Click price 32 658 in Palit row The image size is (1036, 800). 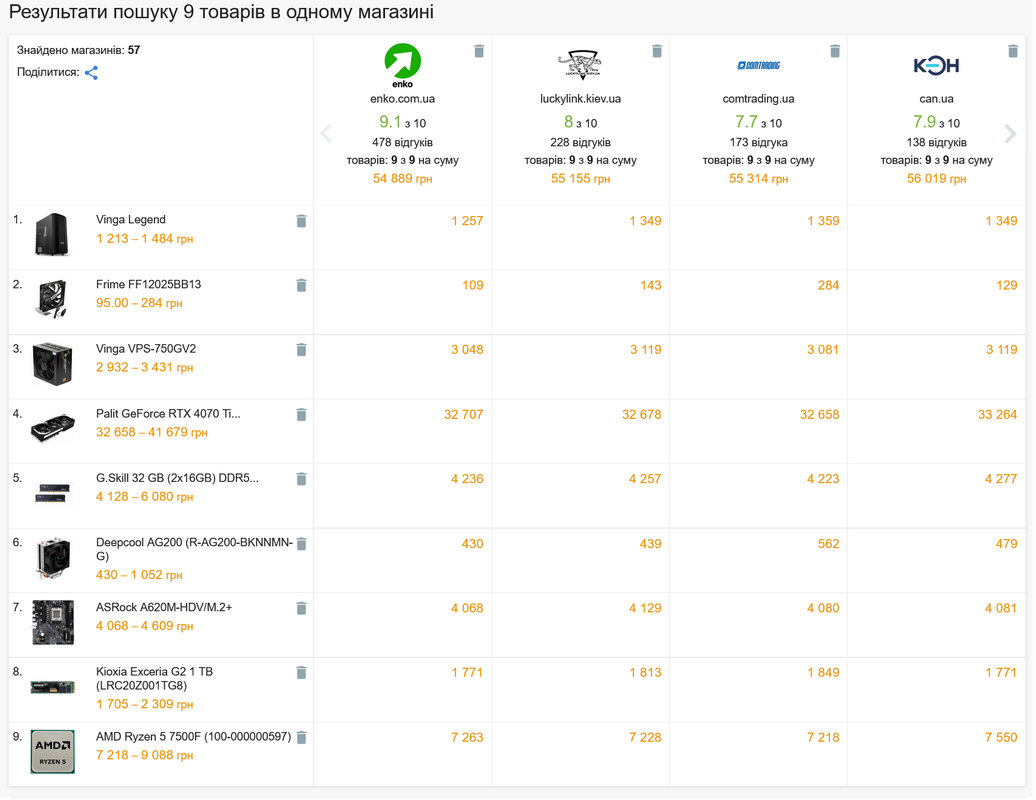click(x=819, y=414)
